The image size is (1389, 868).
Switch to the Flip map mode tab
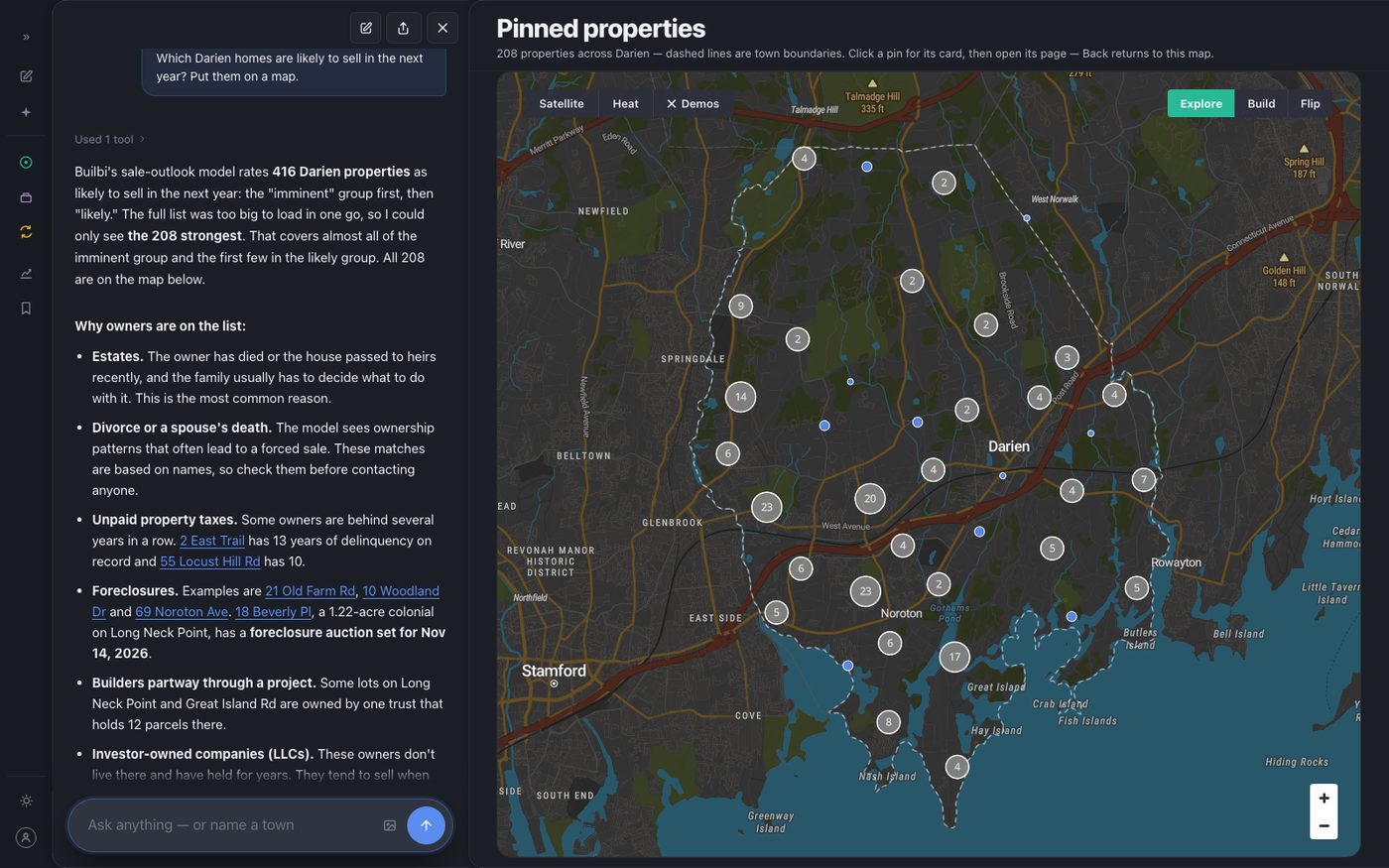point(1311,104)
